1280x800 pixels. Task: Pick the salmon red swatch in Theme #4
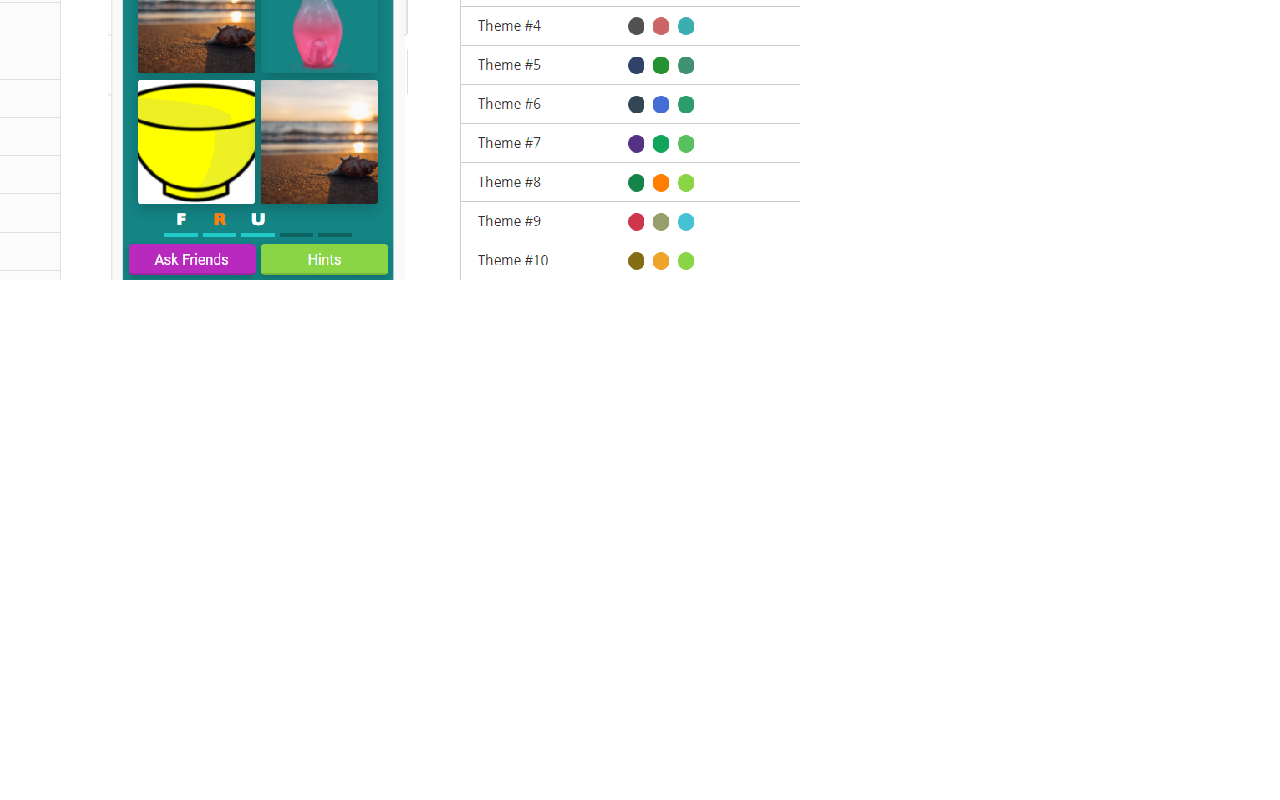[661, 26]
